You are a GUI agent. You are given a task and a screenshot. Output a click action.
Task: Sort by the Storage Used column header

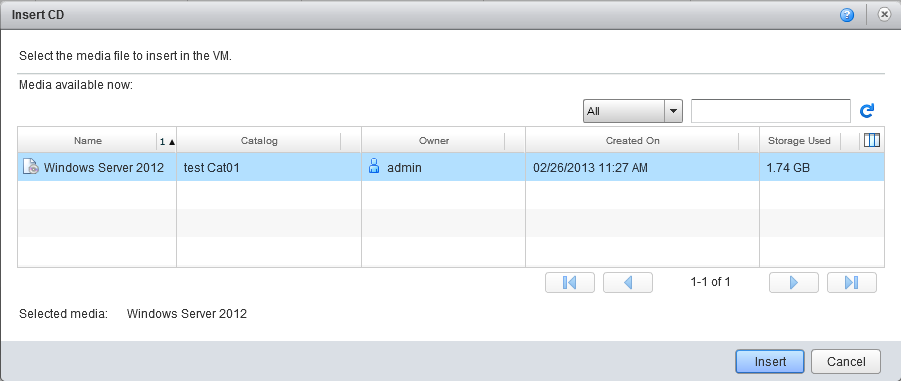[799, 141]
